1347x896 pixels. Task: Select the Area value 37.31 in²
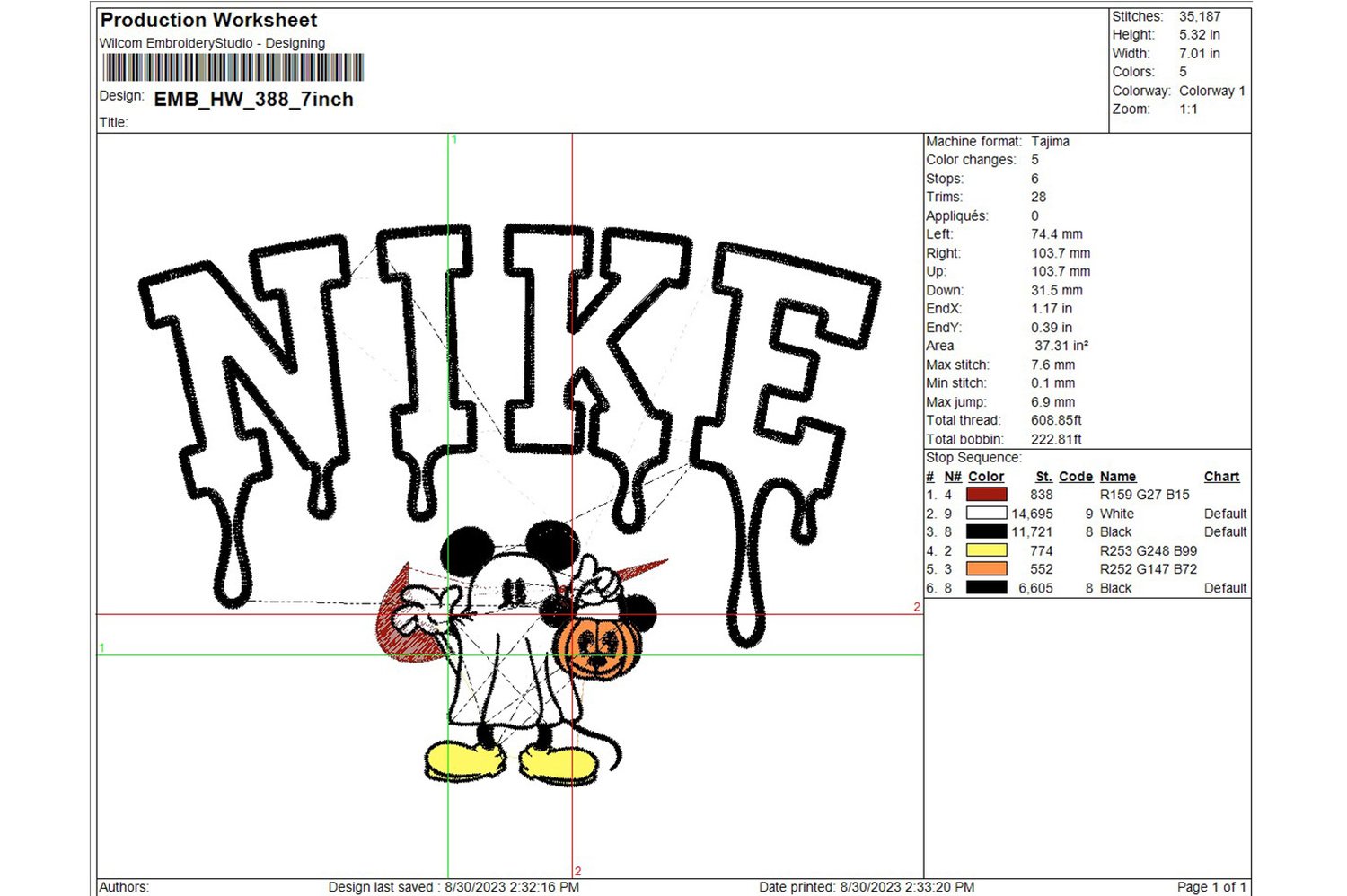pos(1061,346)
